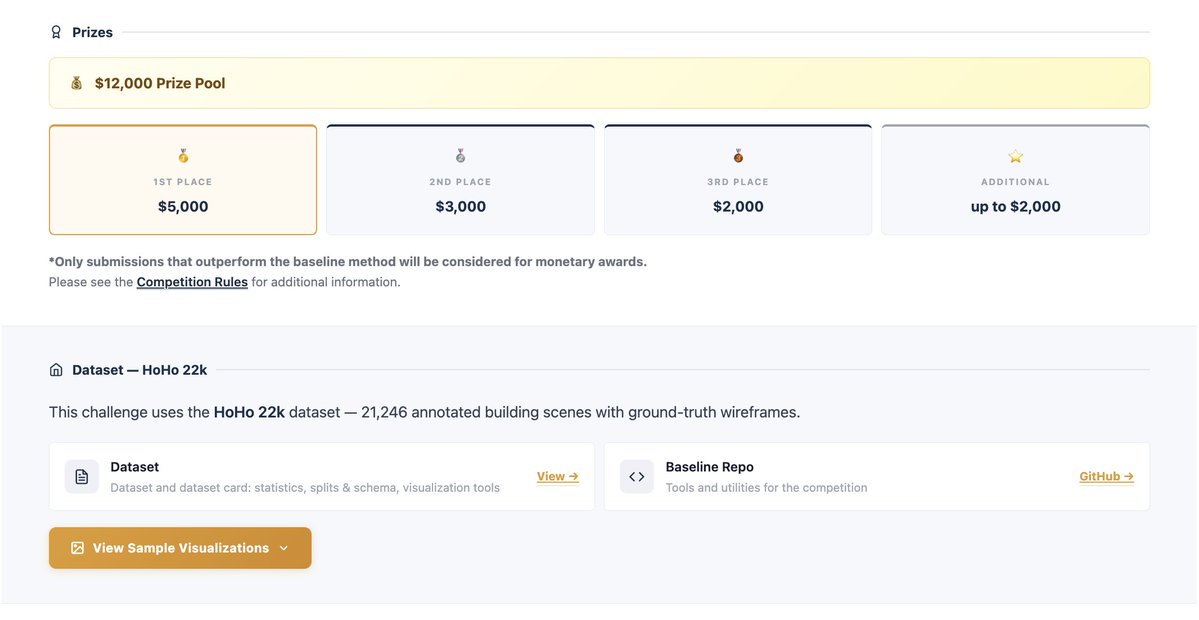This screenshot has width=1199, height=620.
Task: Click the code brackets icon in Baseline Repo card
Action: point(637,476)
